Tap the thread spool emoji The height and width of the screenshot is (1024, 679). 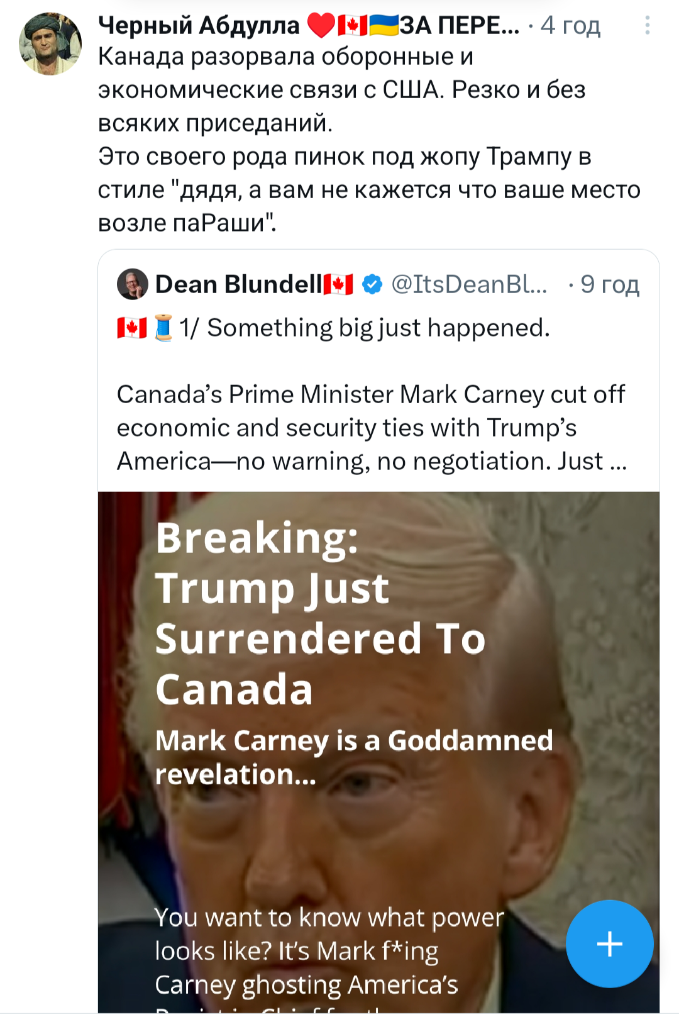click(165, 328)
